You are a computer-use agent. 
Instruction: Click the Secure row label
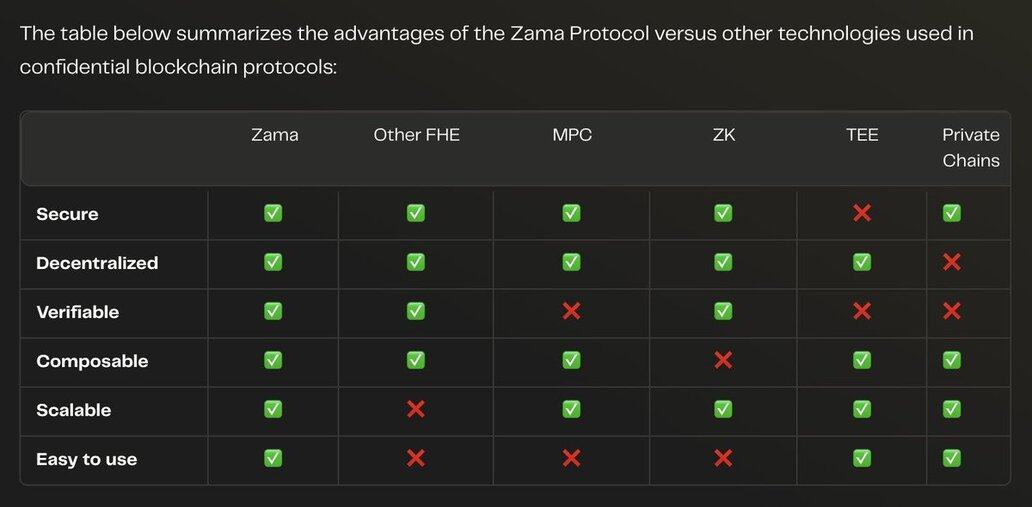67,214
